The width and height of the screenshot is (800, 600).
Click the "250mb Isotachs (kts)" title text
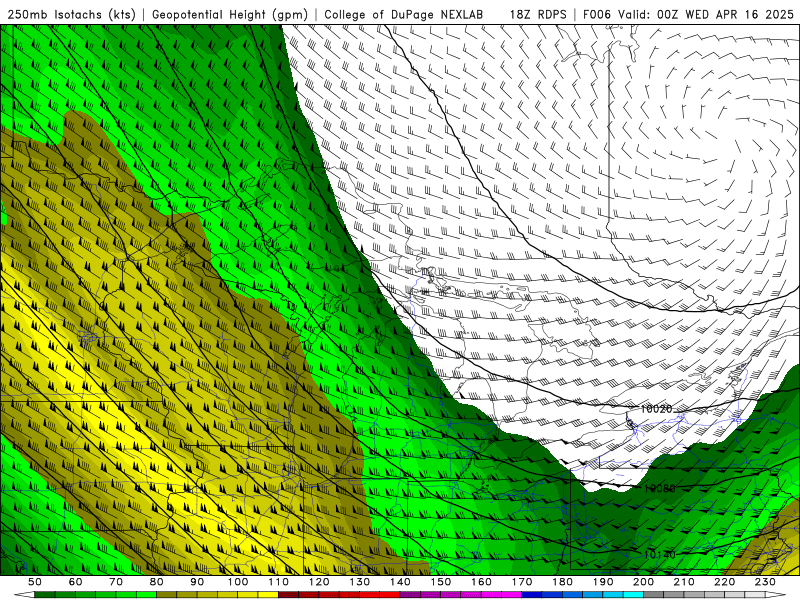pos(71,15)
